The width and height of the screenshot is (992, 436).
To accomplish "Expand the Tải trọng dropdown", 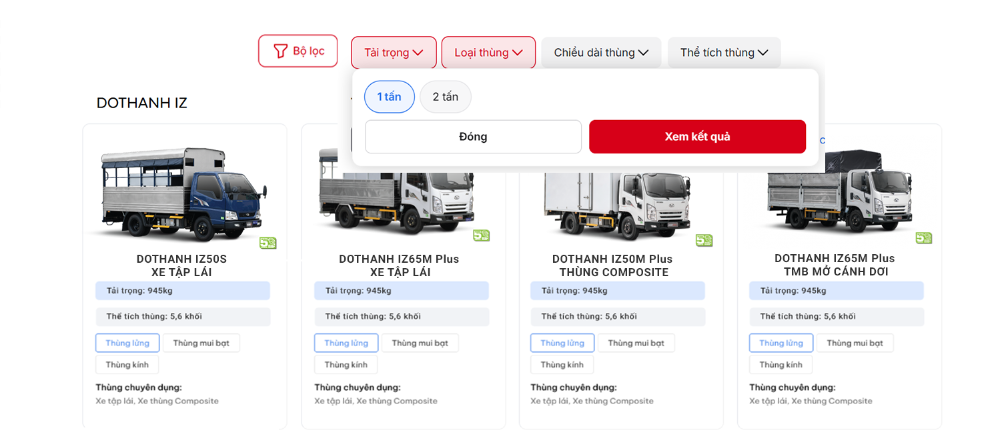I will pyautogui.click(x=393, y=53).
